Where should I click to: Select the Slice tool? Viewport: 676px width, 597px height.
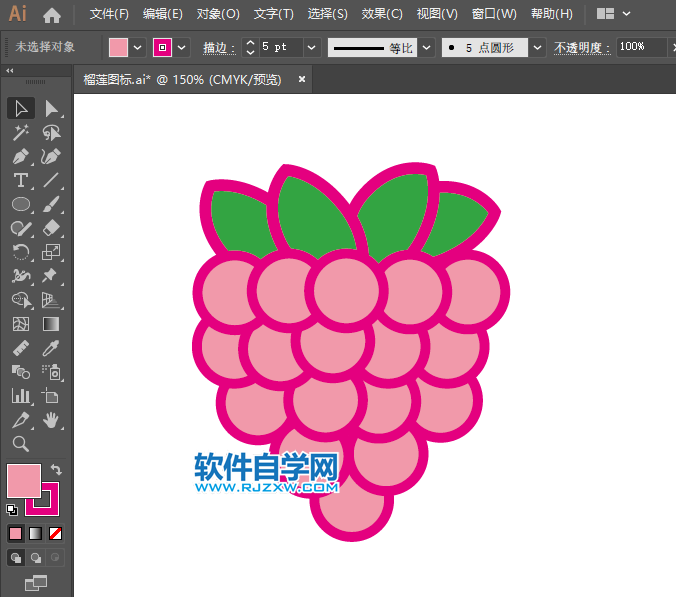(21, 419)
